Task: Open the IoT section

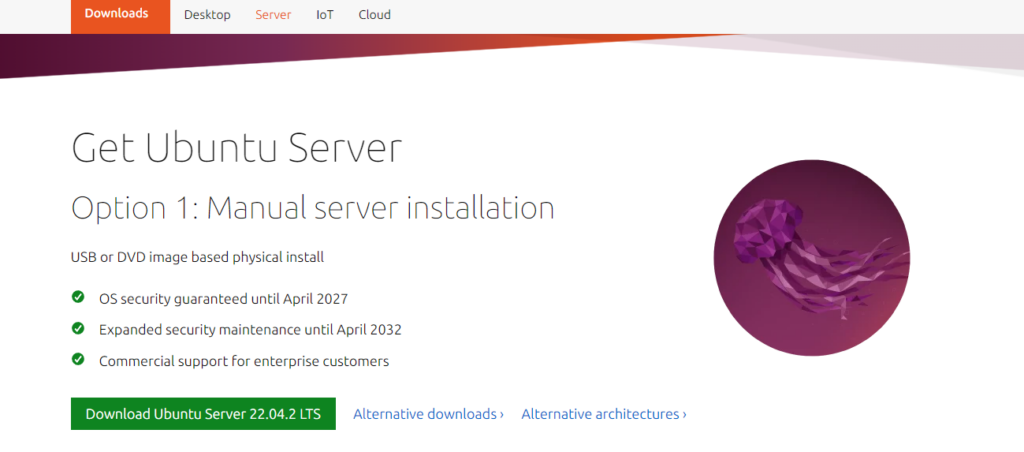Action: click(x=325, y=14)
